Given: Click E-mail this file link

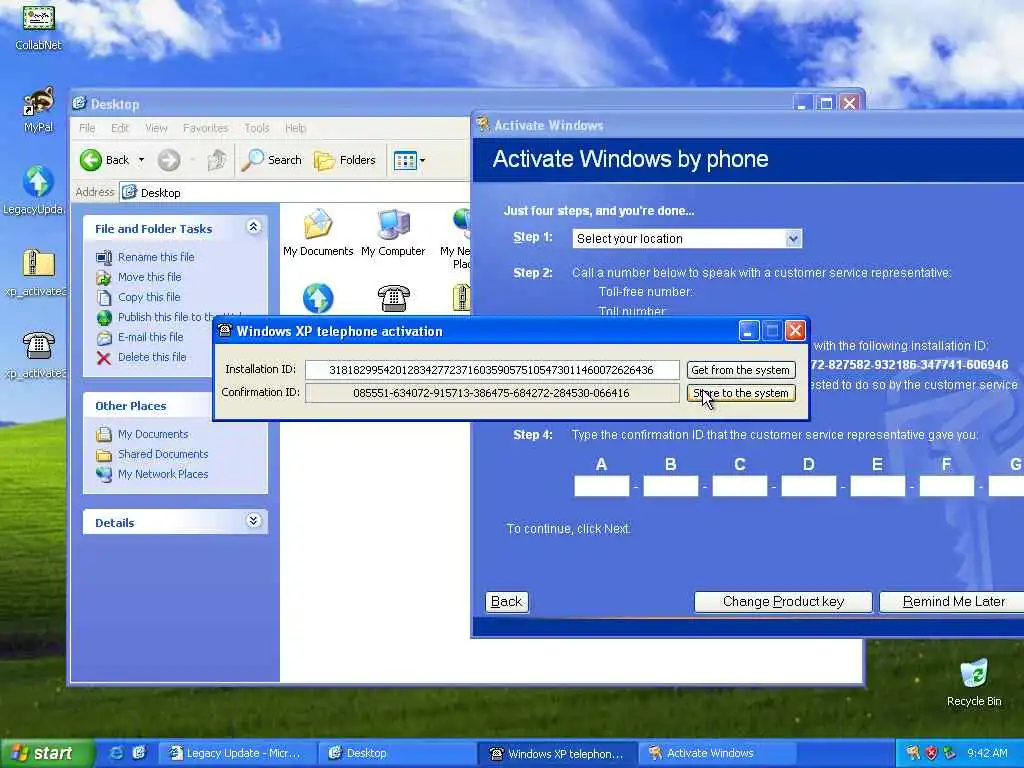Looking at the screenshot, I should point(150,337).
